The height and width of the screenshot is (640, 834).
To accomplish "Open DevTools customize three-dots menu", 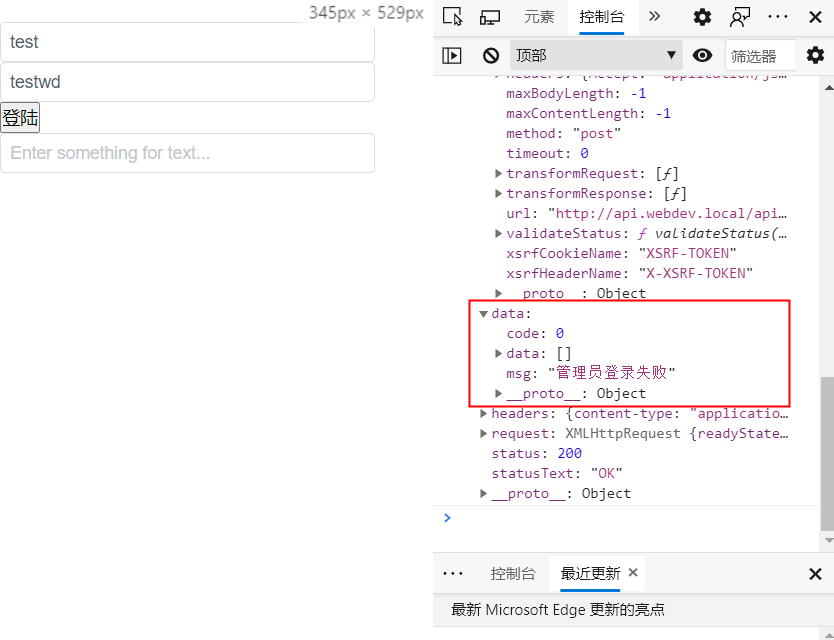I will [778, 17].
